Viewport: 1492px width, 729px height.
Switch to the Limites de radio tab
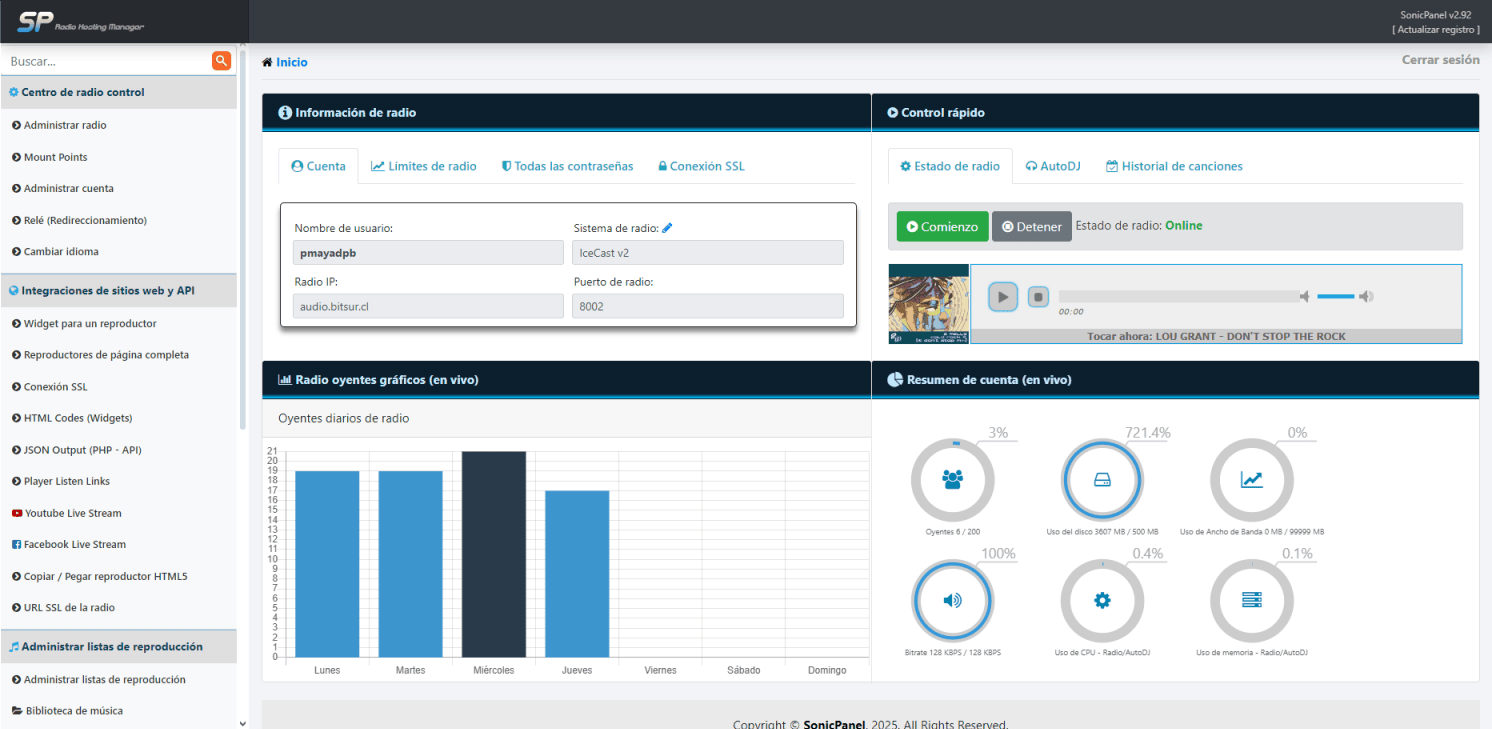coord(423,166)
